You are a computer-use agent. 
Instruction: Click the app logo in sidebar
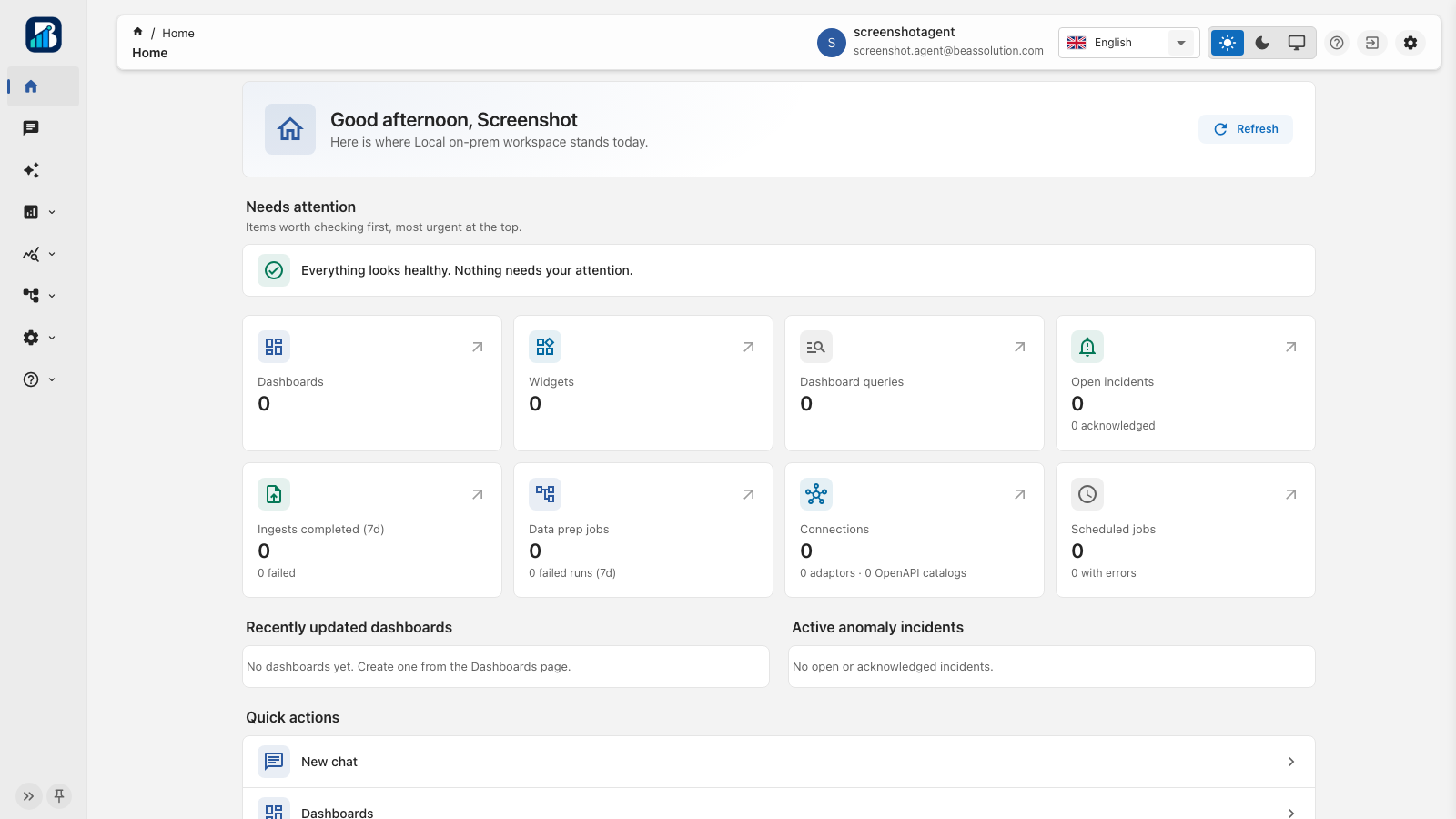44,35
